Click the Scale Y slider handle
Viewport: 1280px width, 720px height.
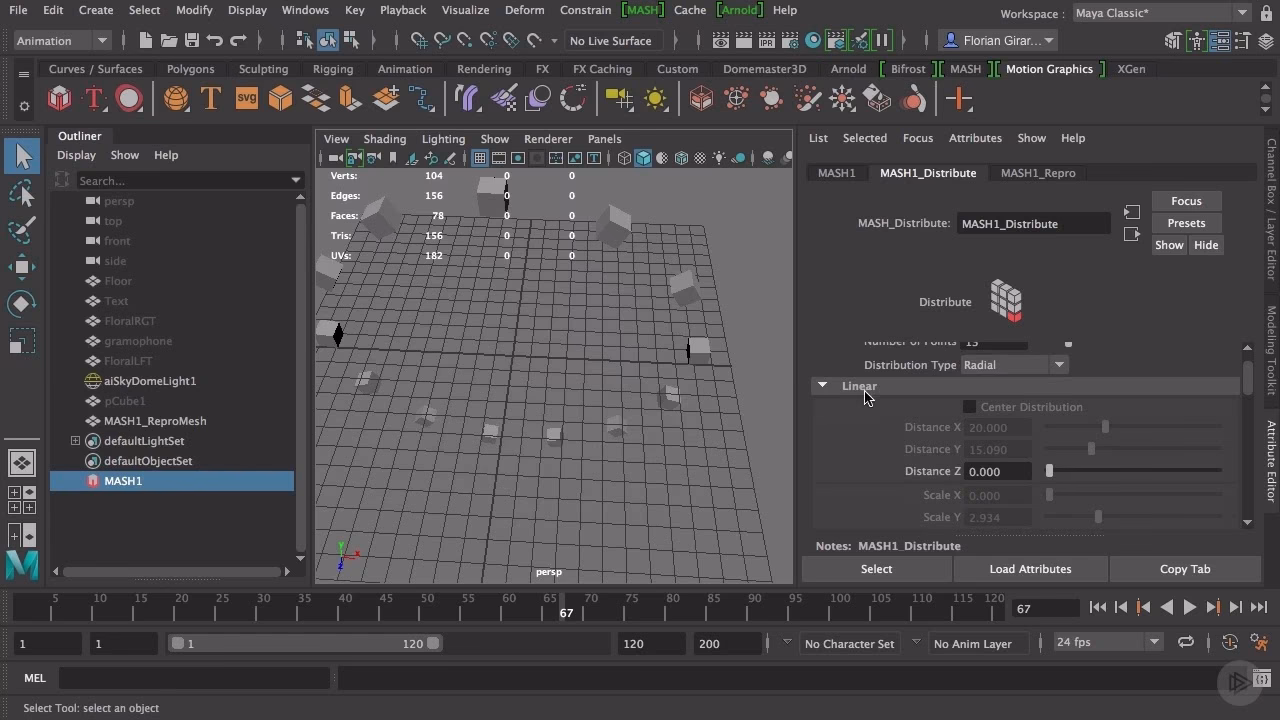click(1098, 517)
